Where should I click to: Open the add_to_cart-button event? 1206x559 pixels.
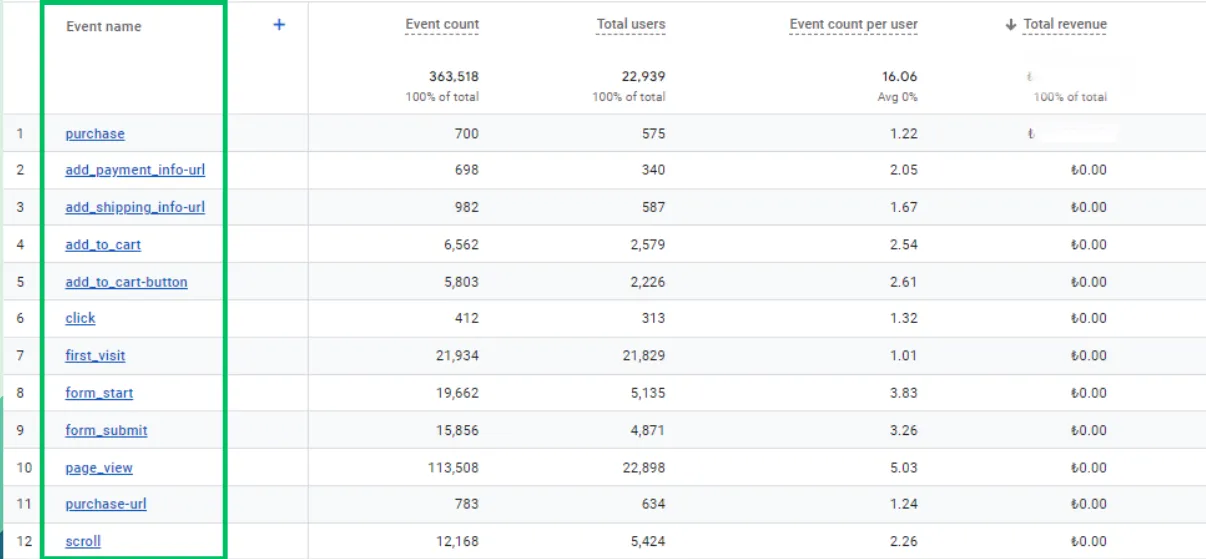pos(126,282)
